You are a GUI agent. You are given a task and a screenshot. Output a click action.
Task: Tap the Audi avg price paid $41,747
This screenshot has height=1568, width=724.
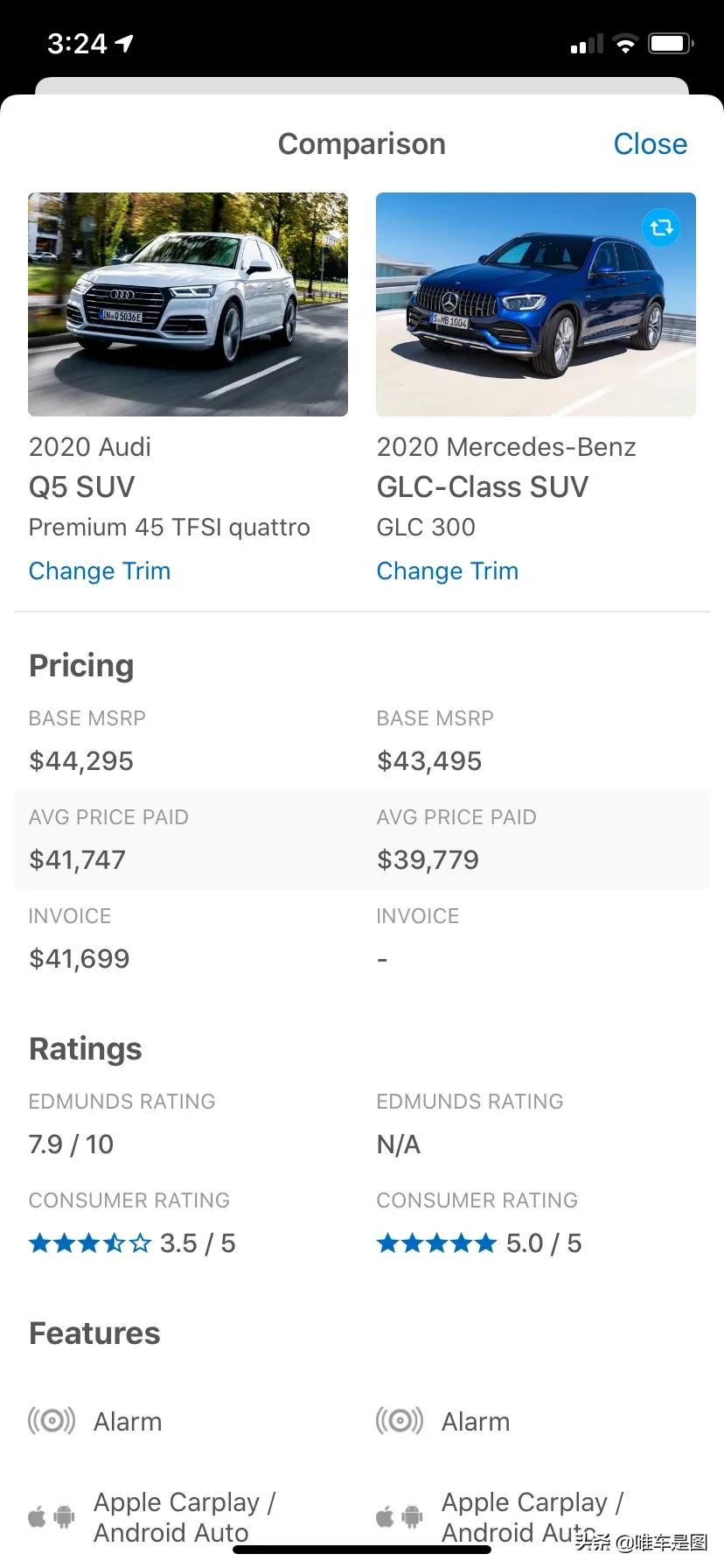(77, 860)
